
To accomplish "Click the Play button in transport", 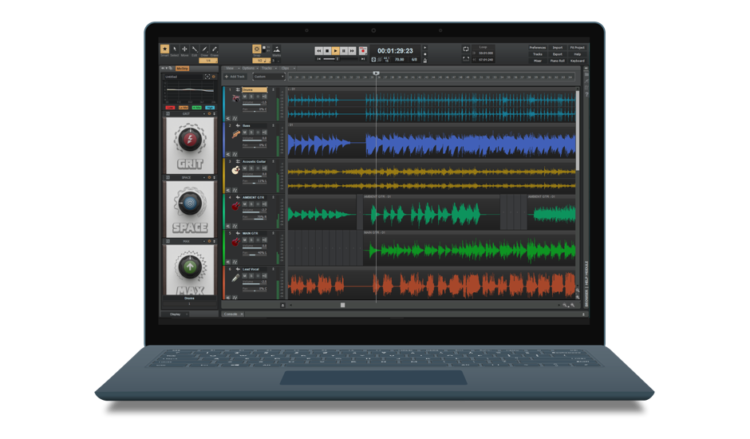I will point(335,50).
